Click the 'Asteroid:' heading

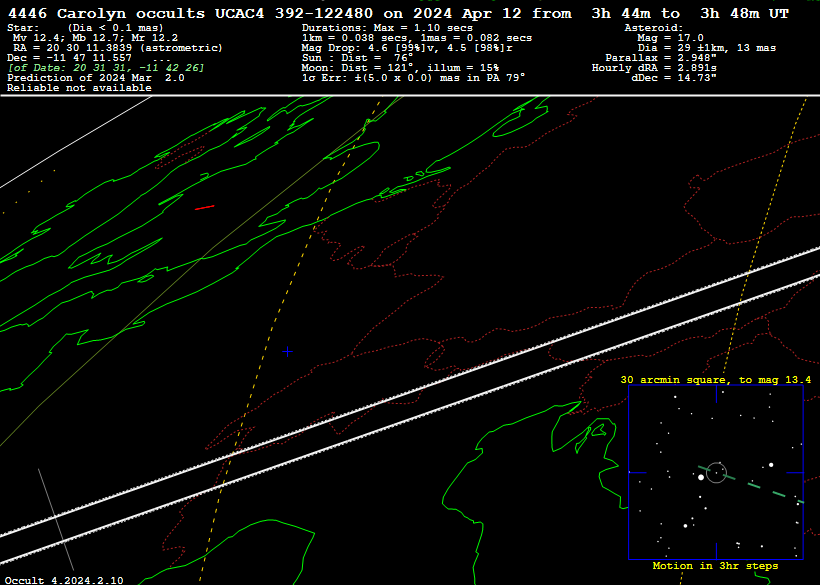[654, 28]
